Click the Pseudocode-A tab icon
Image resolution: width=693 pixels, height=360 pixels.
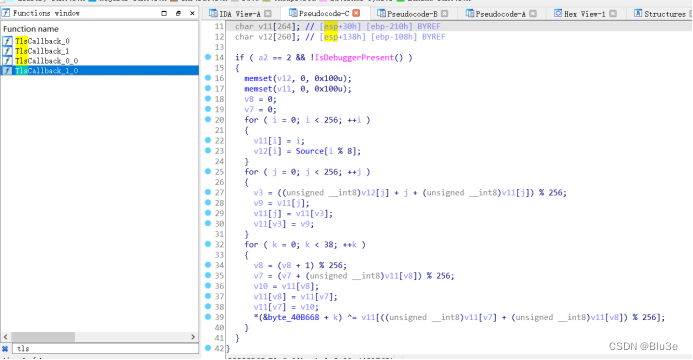pyautogui.click(x=469, y=13)
